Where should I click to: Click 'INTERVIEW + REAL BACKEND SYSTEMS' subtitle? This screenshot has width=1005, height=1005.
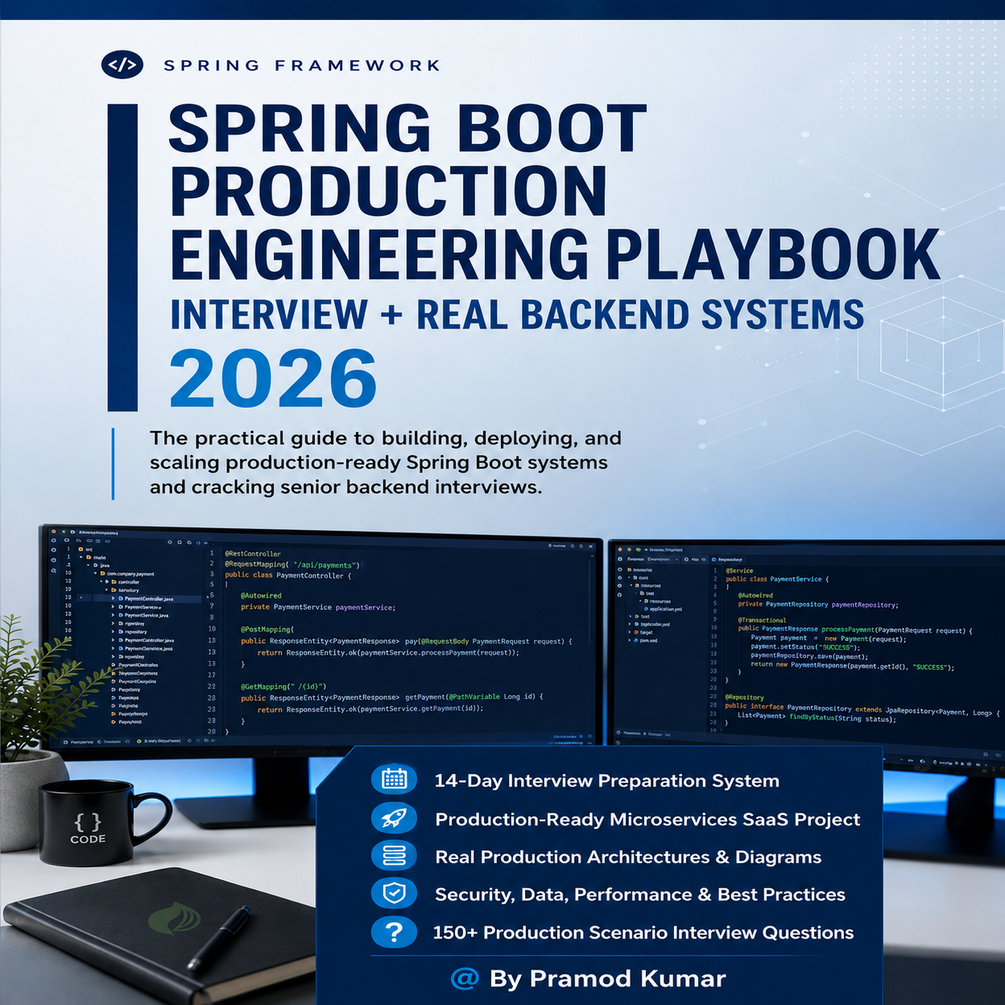[517, 314]
